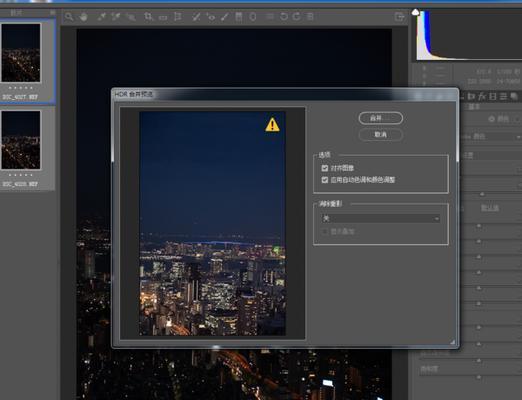Screen dimensions: 522x400
Task: Click the HDR dialog resize grip corner
Action: point(453,342)
